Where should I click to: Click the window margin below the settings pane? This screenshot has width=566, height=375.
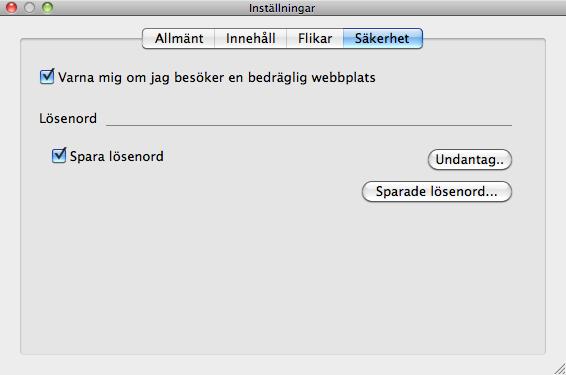[282, 365]
